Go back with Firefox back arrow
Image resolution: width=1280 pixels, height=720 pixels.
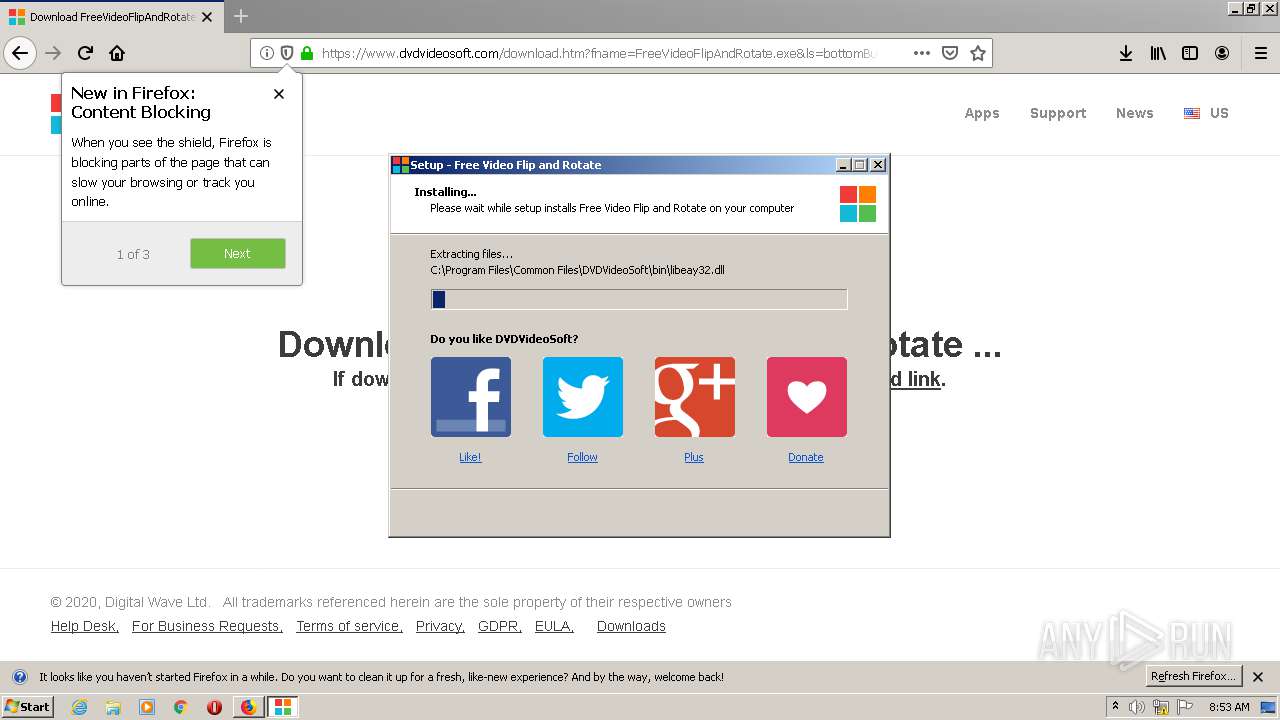tap(20, 53)
